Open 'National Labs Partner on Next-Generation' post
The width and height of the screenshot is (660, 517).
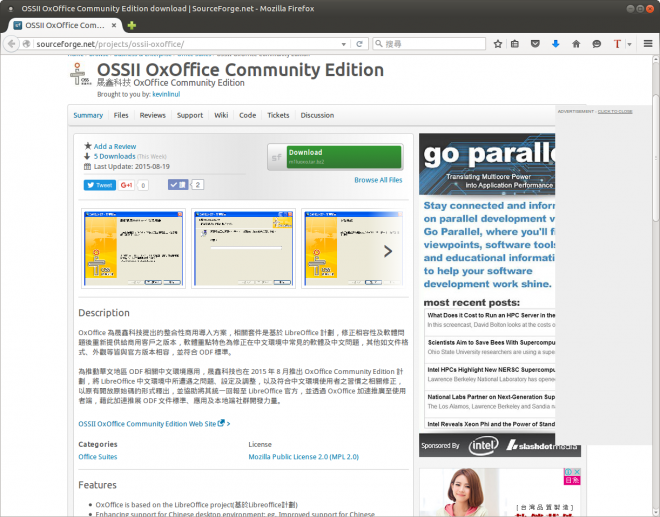click(x=491, y=397)
